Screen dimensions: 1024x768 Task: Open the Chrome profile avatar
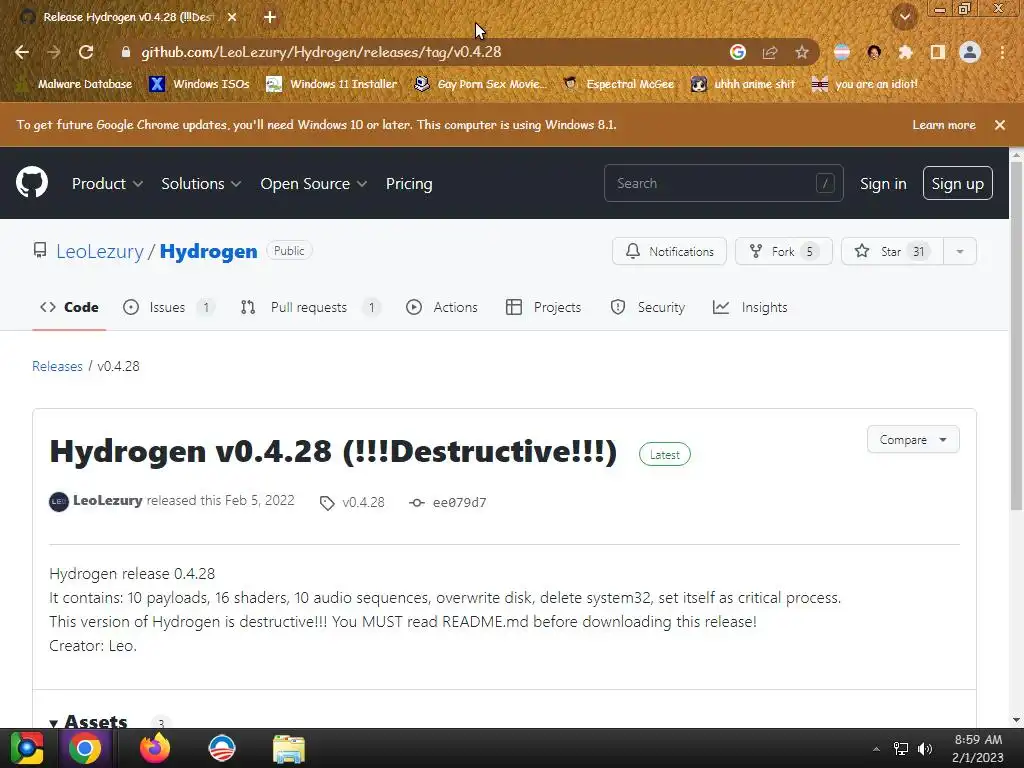(970, 52)
